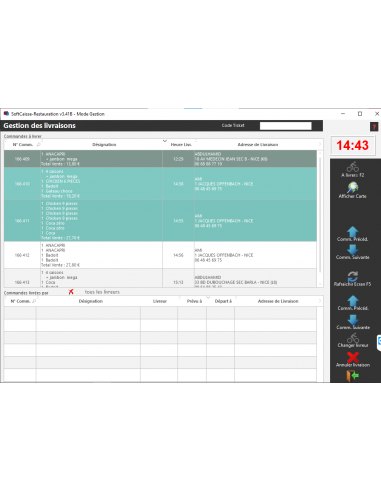Image resolution: width=381 pixels, height=492 pixels.
Task: Click the Prévu à column header
Action: pyautogui.click(x=194, y=301)
